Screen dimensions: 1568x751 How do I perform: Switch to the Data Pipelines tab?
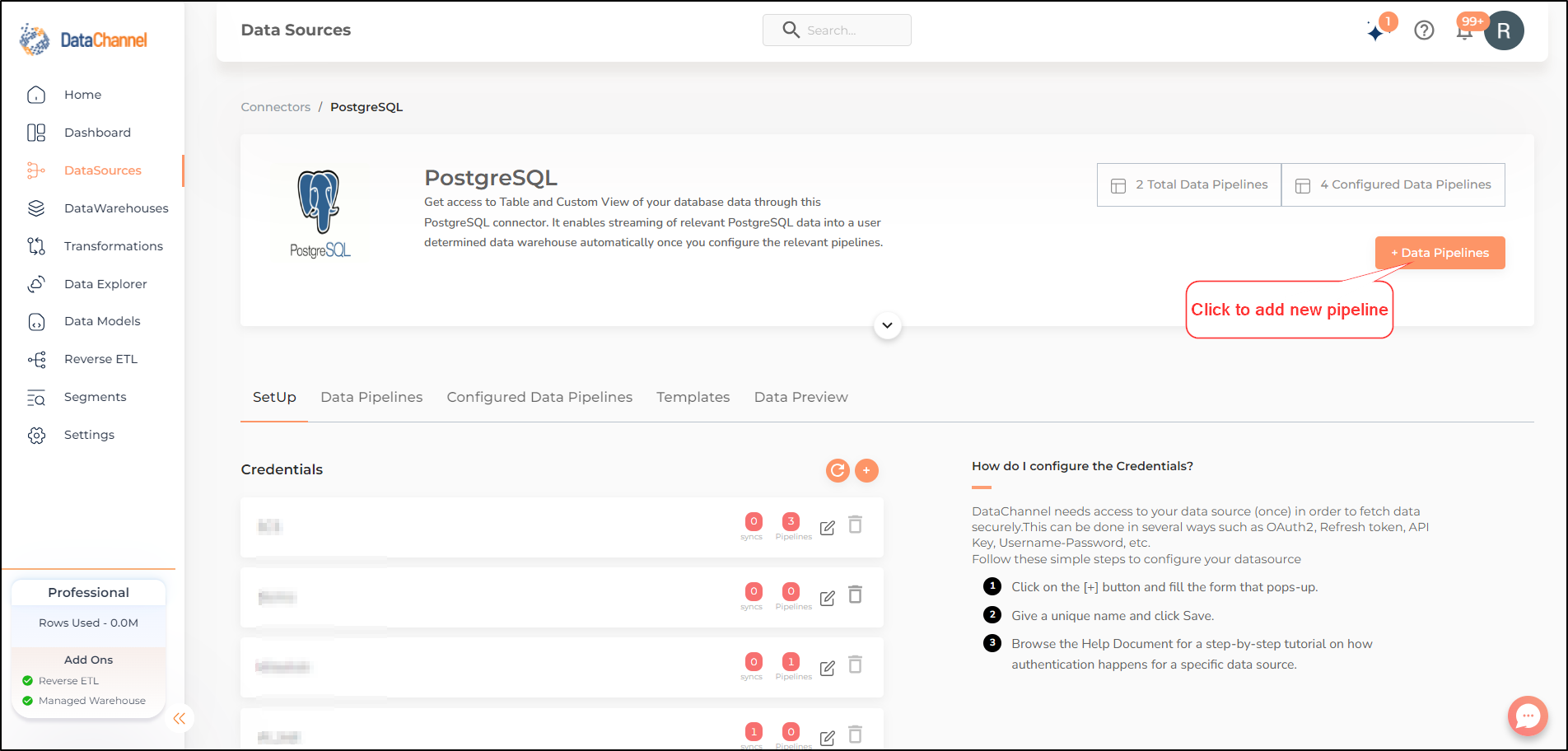371,397
